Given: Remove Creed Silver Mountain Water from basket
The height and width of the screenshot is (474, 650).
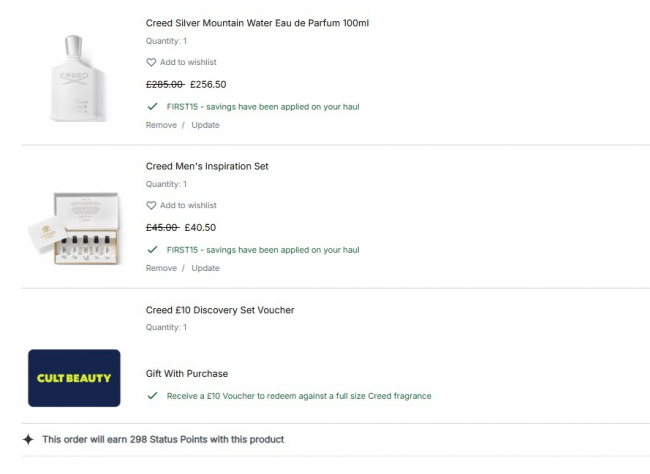Looking at the screenshot, I should point(161,125).
